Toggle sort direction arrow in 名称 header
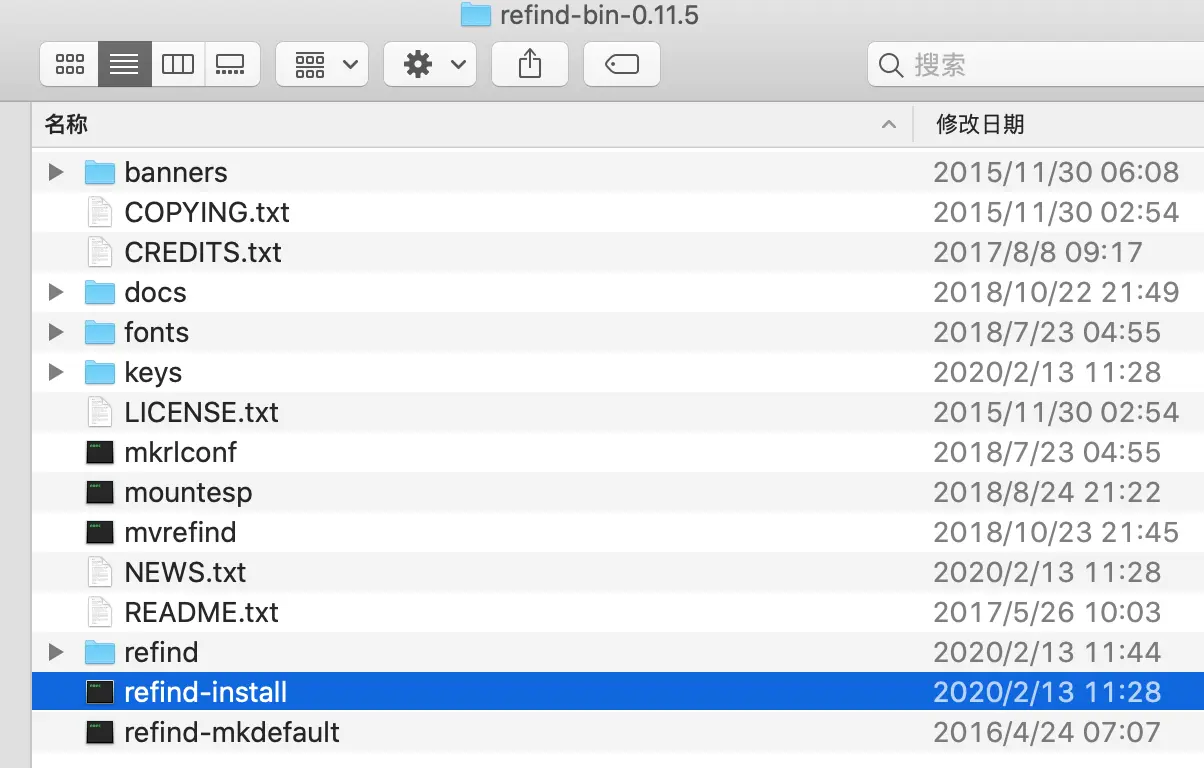 [888, 125]
